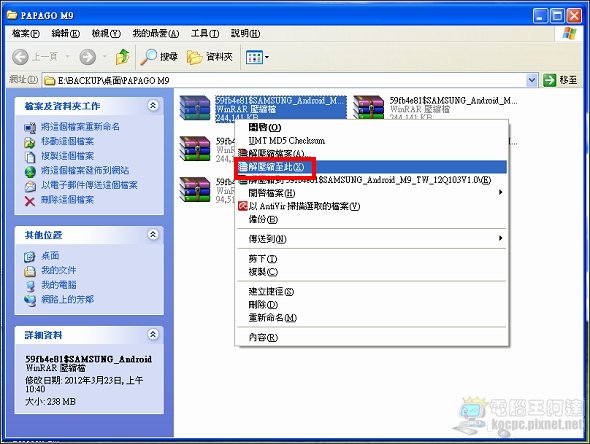Choose 刪除(D) in context menu
590x444 pixels.
(371, 304)
